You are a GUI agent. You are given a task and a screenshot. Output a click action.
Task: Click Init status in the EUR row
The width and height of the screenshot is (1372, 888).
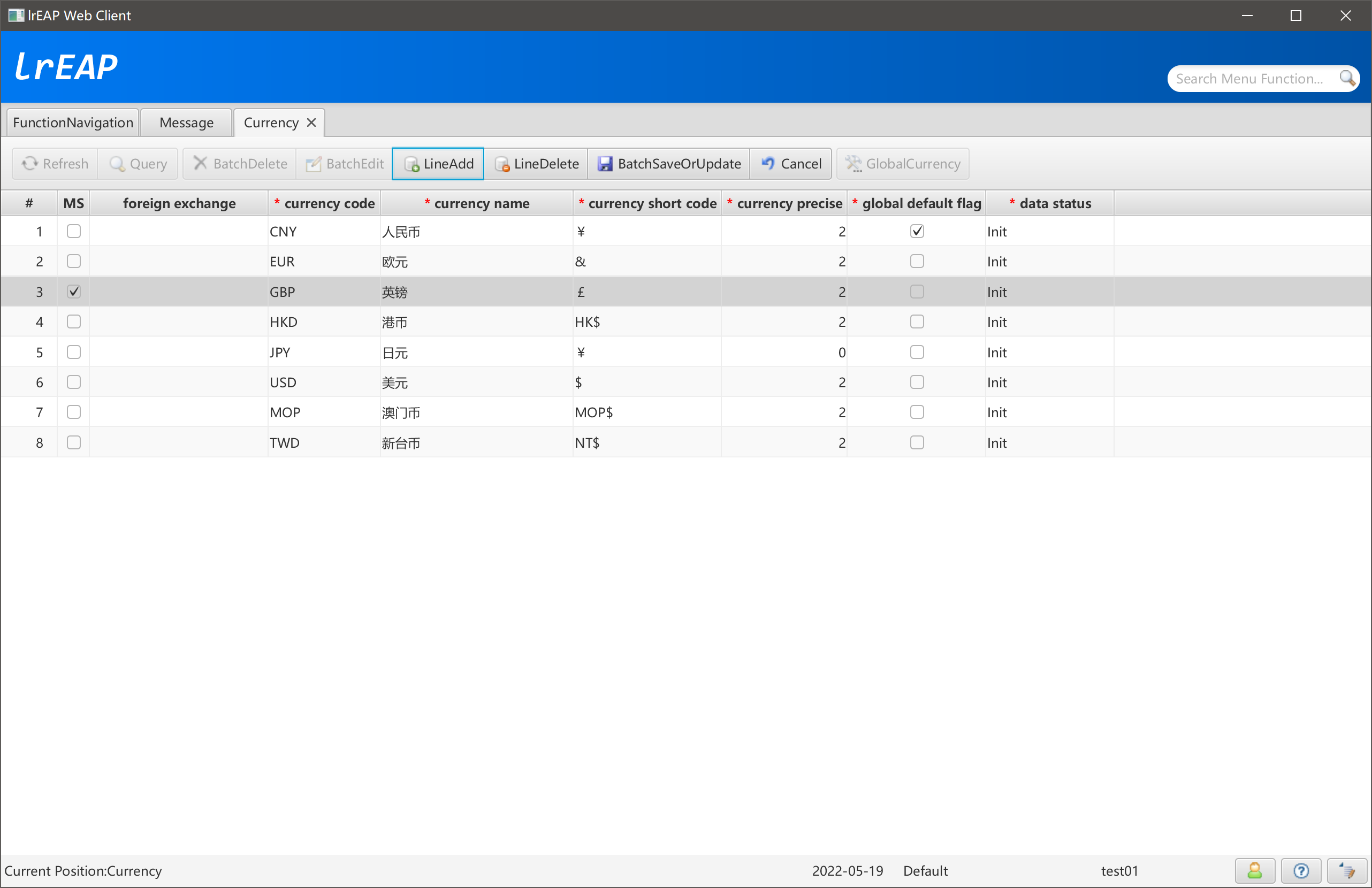[x=1050, y=262]
